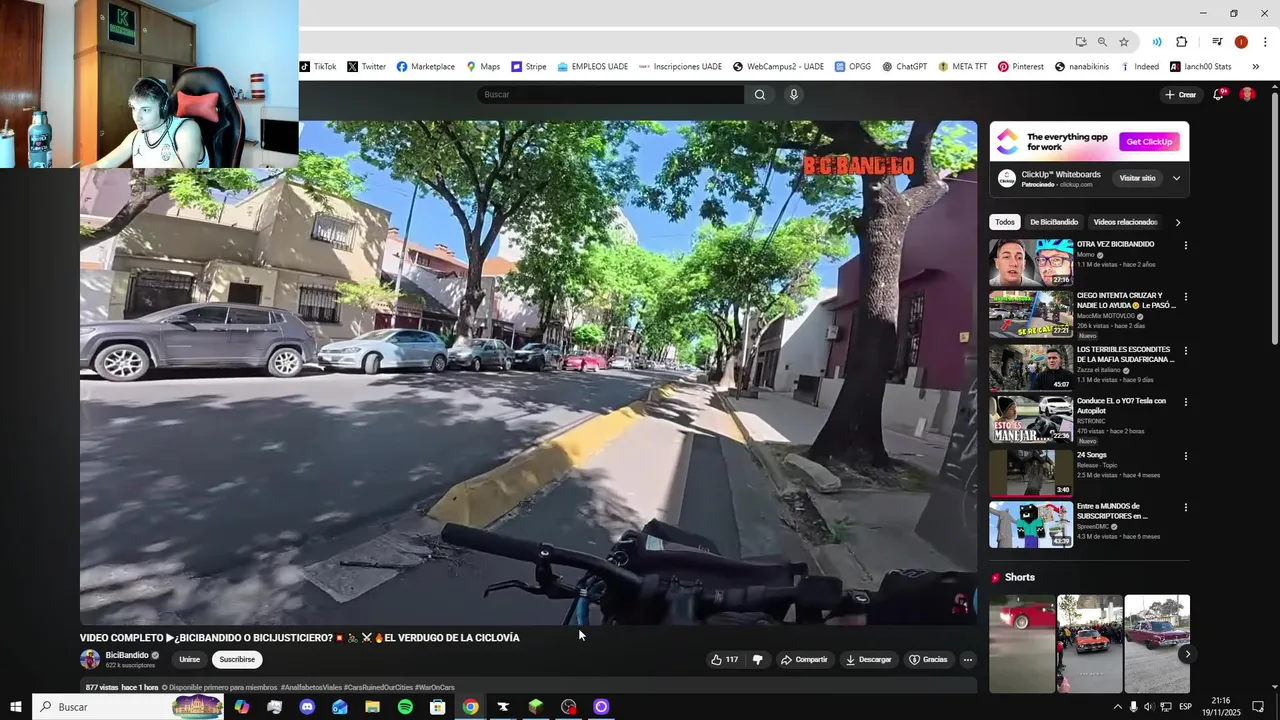This screenshot has height=720, width=1280.
Task: Install page as app icon in address bar
Action: (1081, 42)
